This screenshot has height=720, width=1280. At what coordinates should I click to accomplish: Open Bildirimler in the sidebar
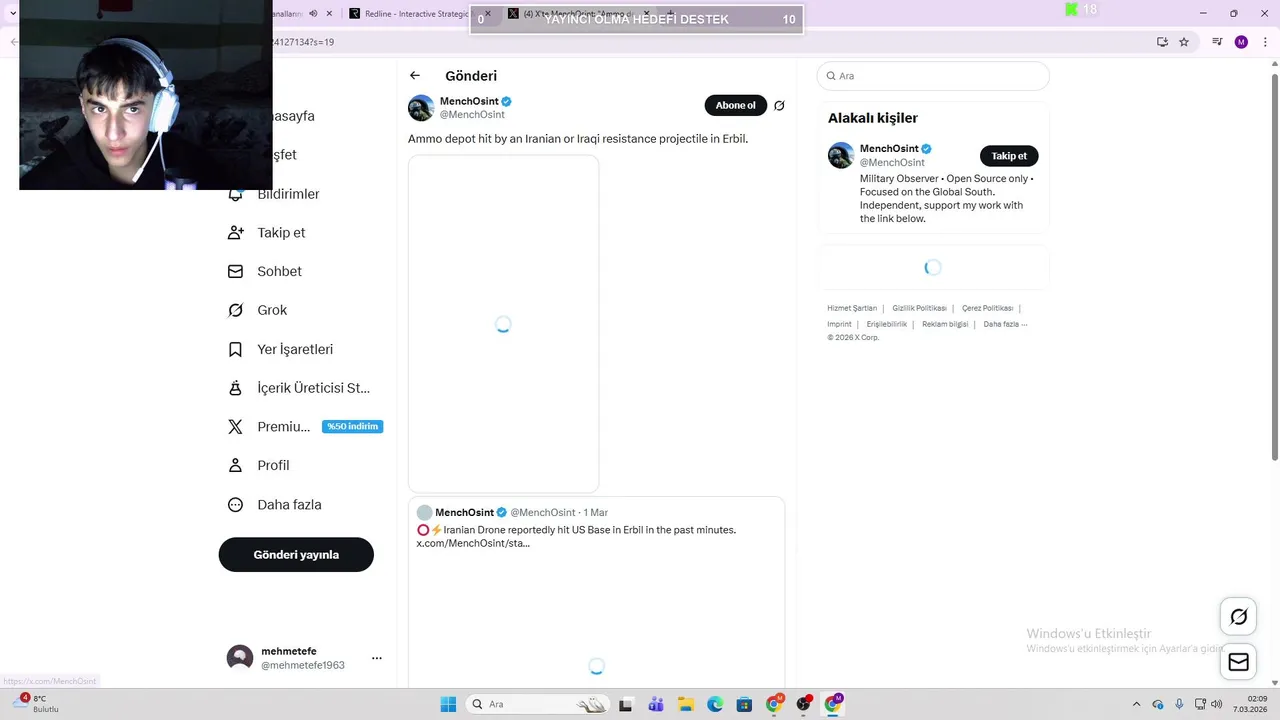[x=288, y=194]
